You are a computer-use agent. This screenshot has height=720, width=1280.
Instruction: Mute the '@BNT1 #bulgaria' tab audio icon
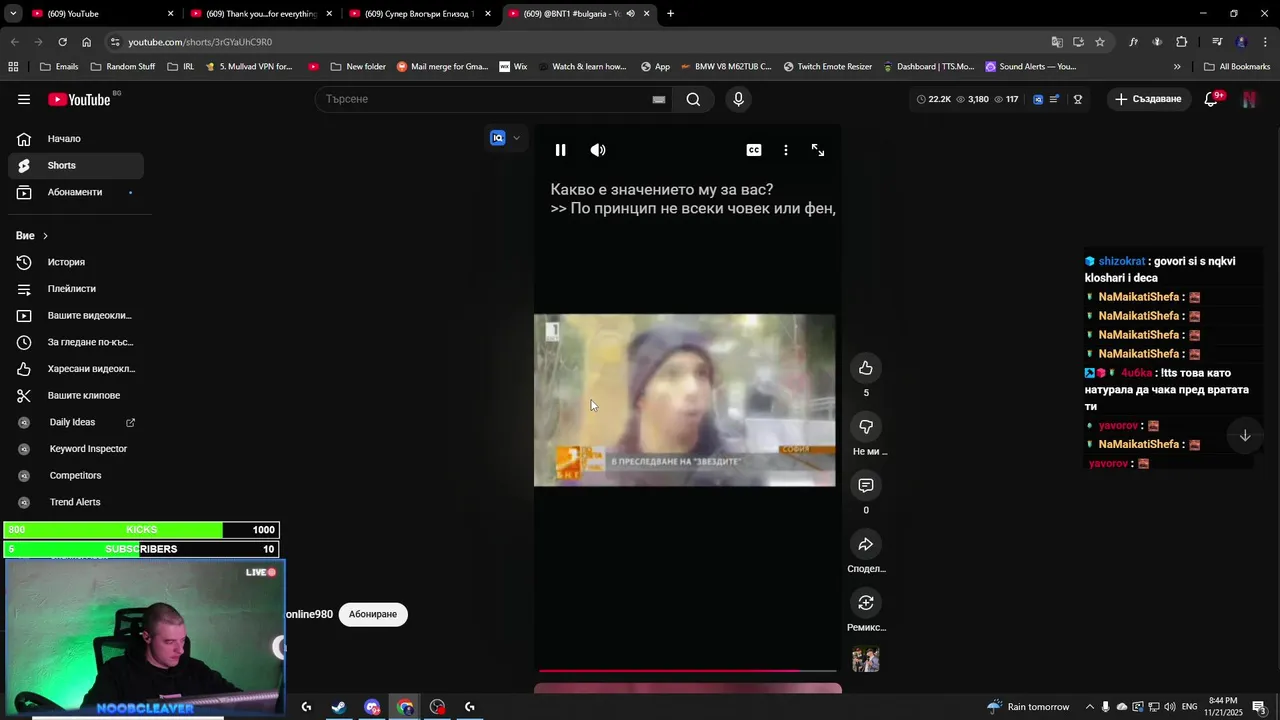630,14
